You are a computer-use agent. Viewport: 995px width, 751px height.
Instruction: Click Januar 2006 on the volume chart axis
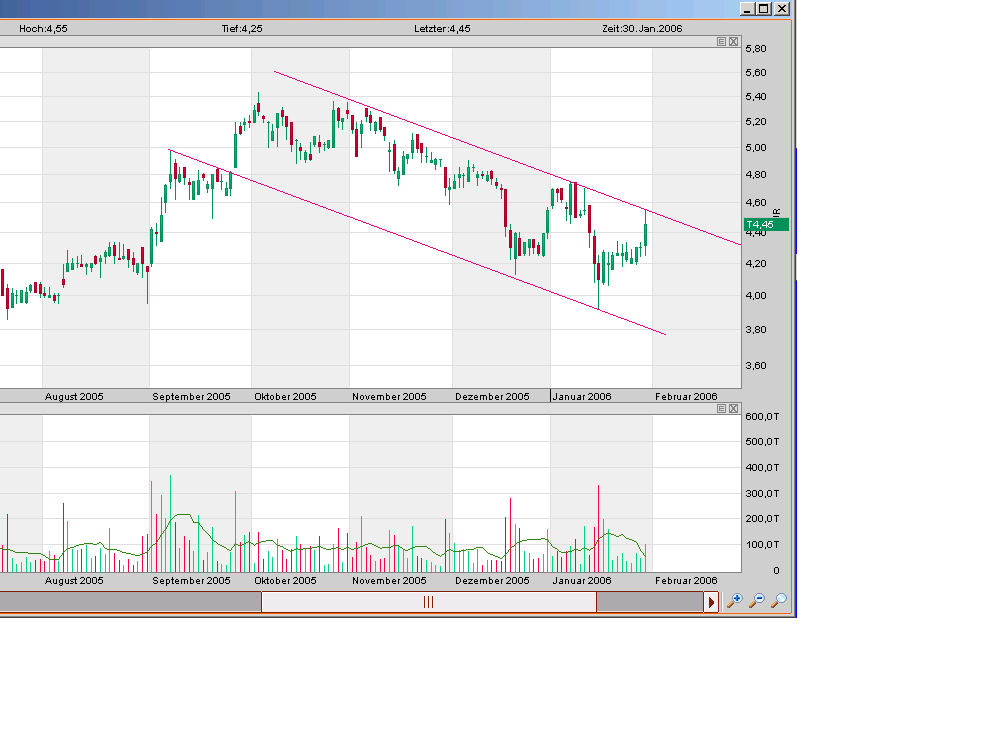click(582, 580)
